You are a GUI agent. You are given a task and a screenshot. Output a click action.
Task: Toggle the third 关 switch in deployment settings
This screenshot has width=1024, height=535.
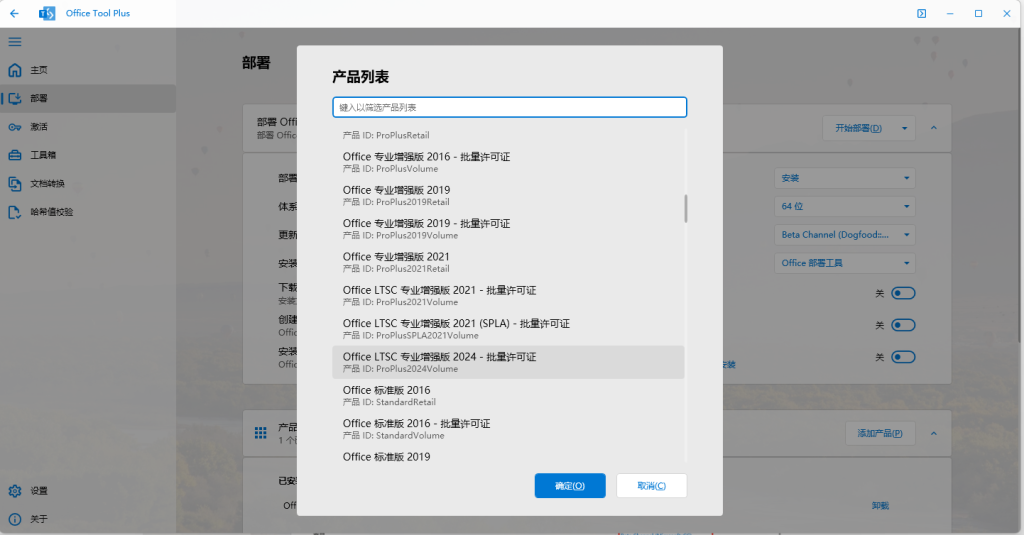click(903, 357)
